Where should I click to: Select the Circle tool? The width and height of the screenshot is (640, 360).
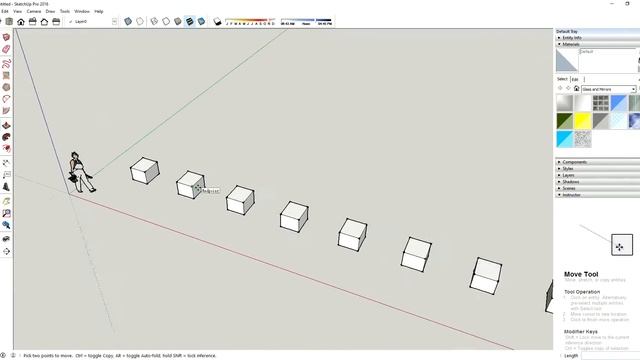[x=6, y=87]
